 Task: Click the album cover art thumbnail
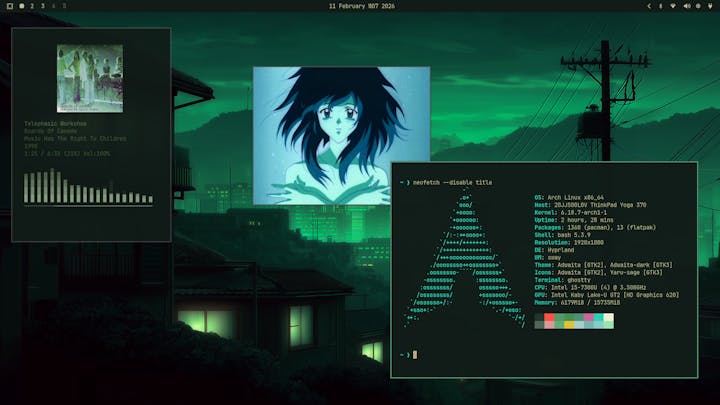[90, 78]
